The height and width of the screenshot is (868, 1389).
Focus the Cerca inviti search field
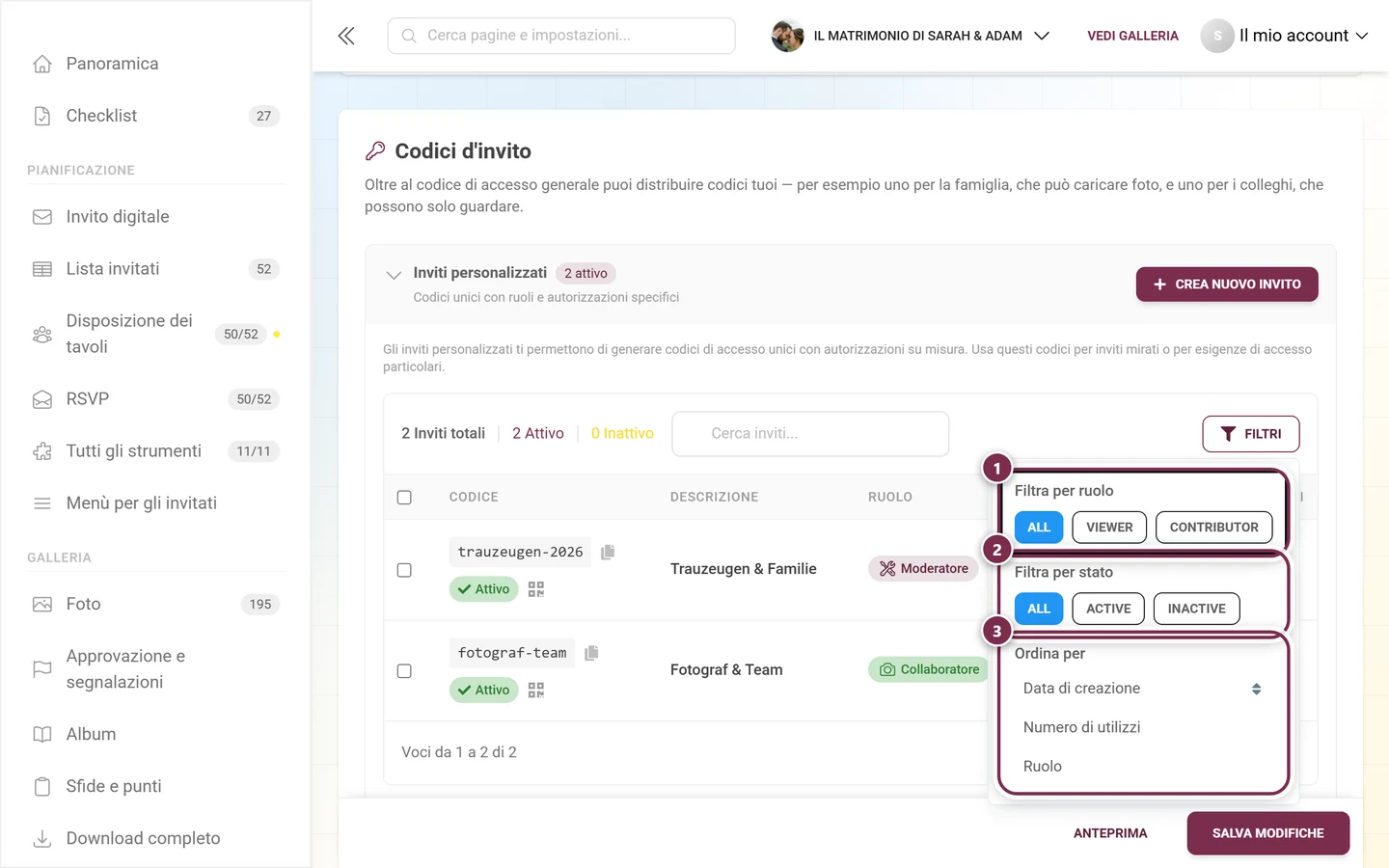click(810, 434)
